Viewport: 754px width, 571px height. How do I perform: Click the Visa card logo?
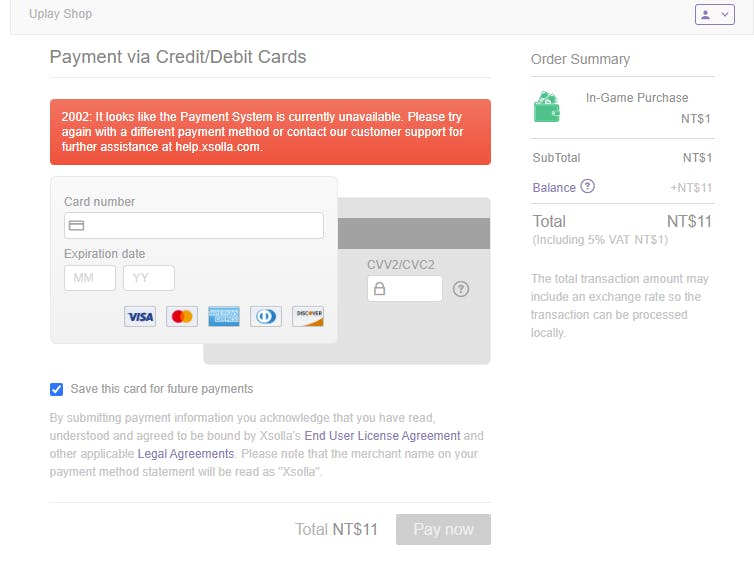(140, 317)
